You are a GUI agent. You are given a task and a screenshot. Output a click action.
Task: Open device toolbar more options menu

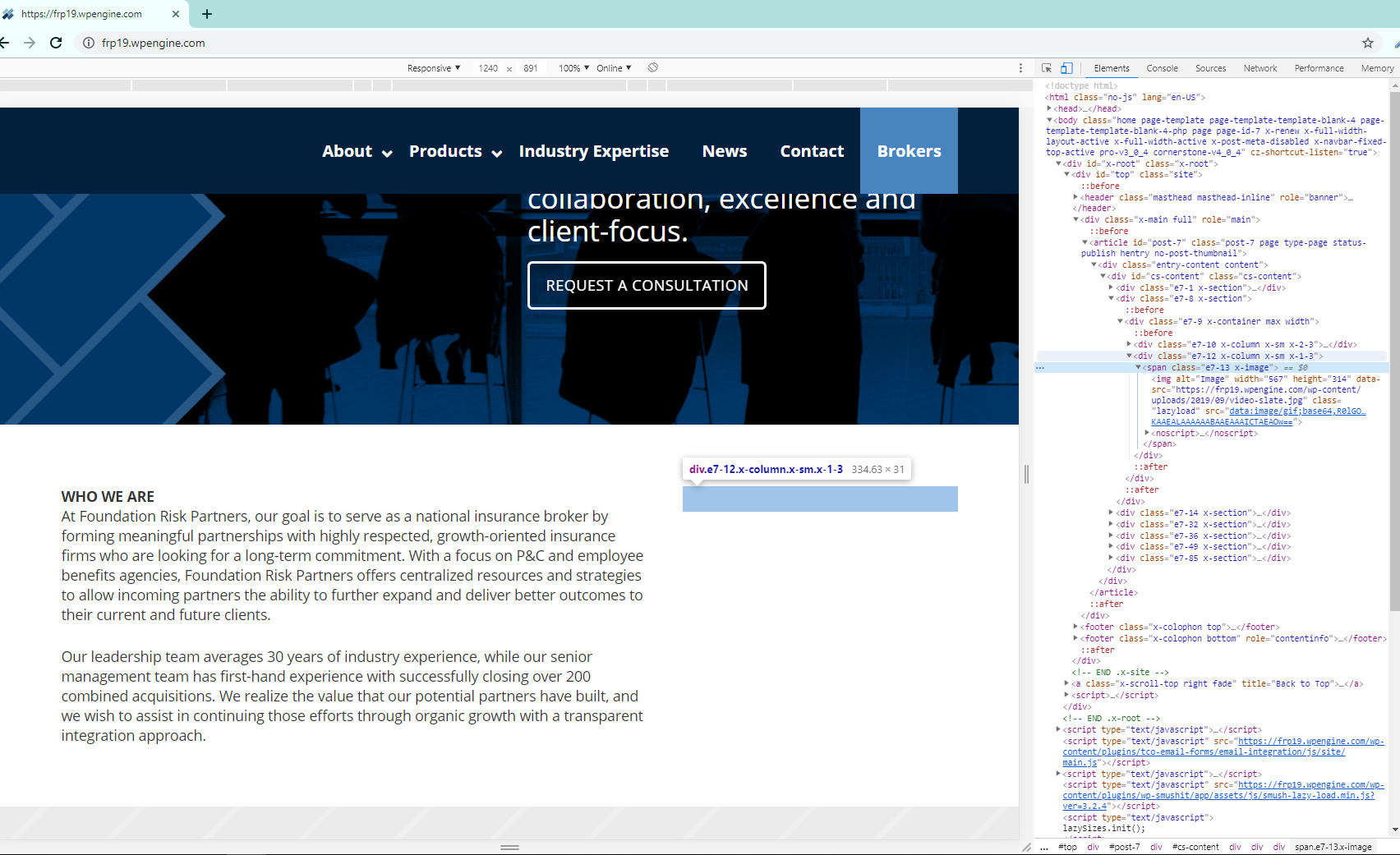[1021, 68]
